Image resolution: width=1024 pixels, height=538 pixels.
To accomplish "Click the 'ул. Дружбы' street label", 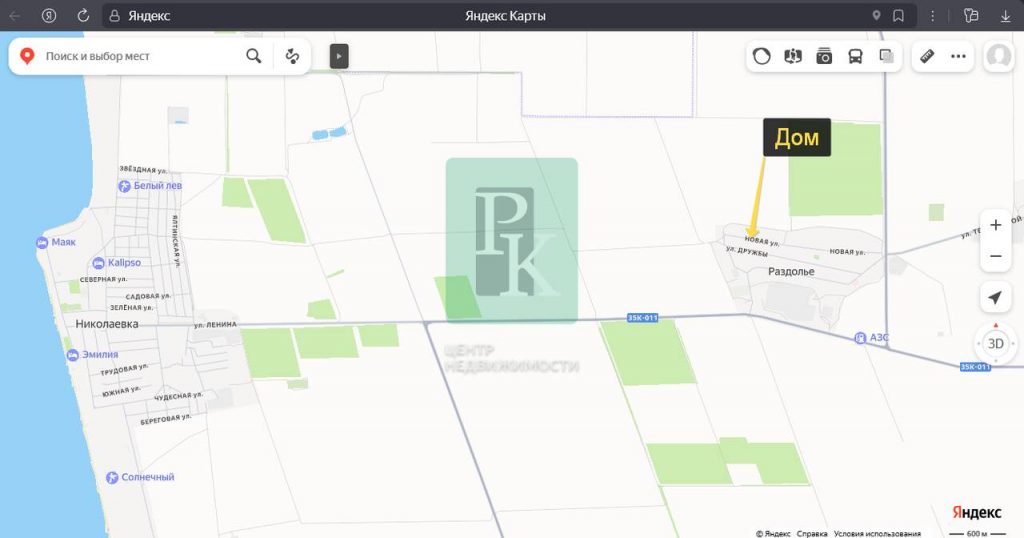I will (747, 251).
